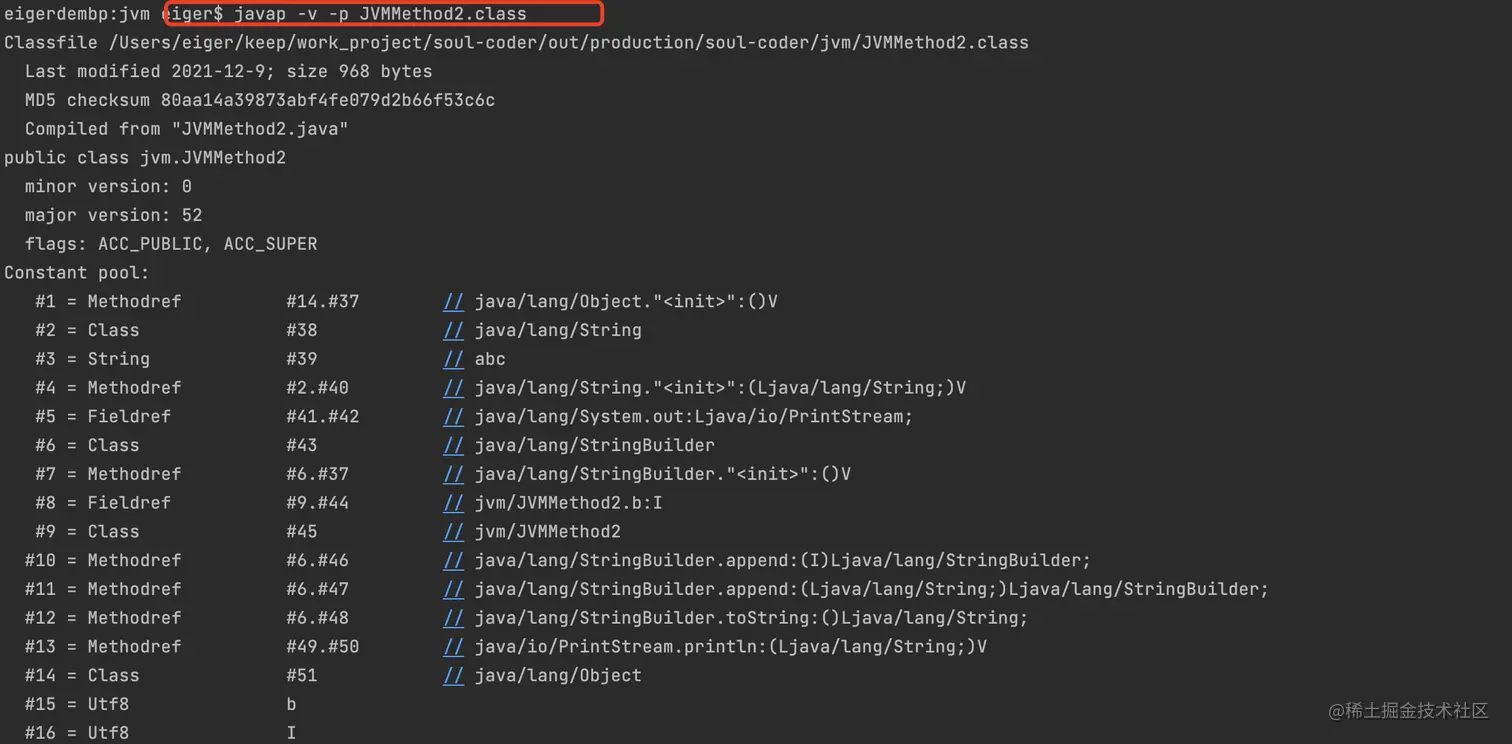Click the // link before java/lang/String class entry
This screenshot has width=1512, height=744.
click(x=454, y=330)
